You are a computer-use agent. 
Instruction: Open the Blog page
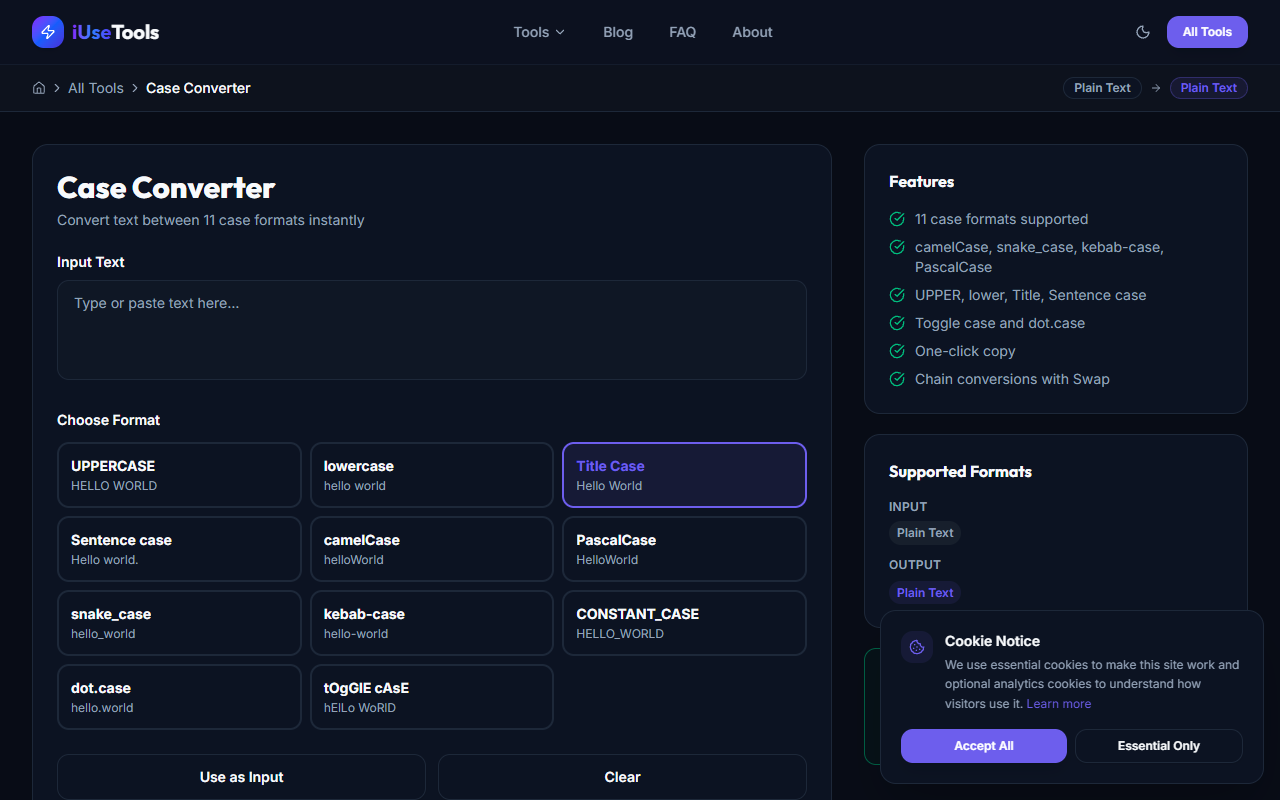[x=617, y=32]
